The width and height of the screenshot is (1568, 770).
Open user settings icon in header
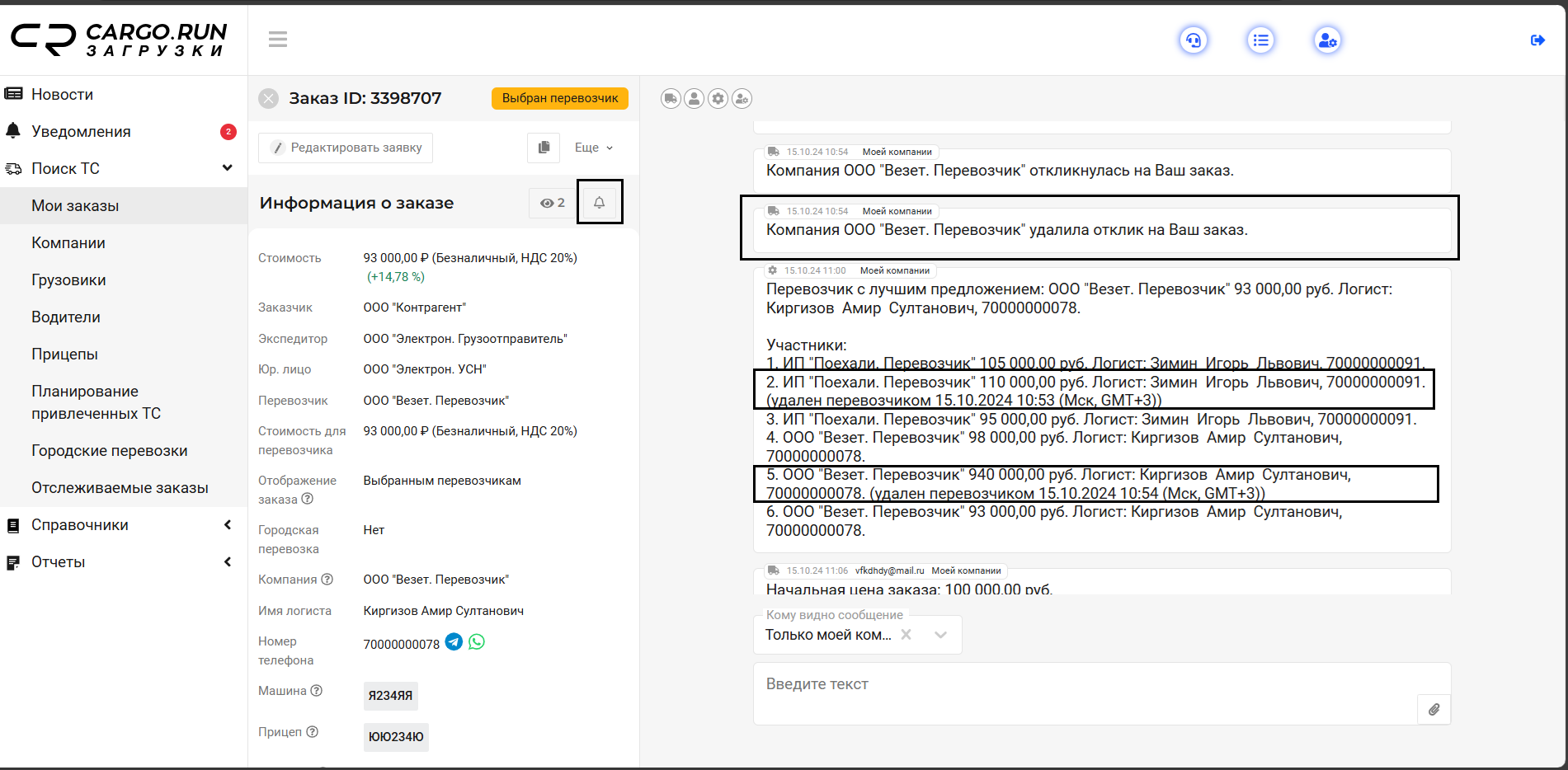1327,40
